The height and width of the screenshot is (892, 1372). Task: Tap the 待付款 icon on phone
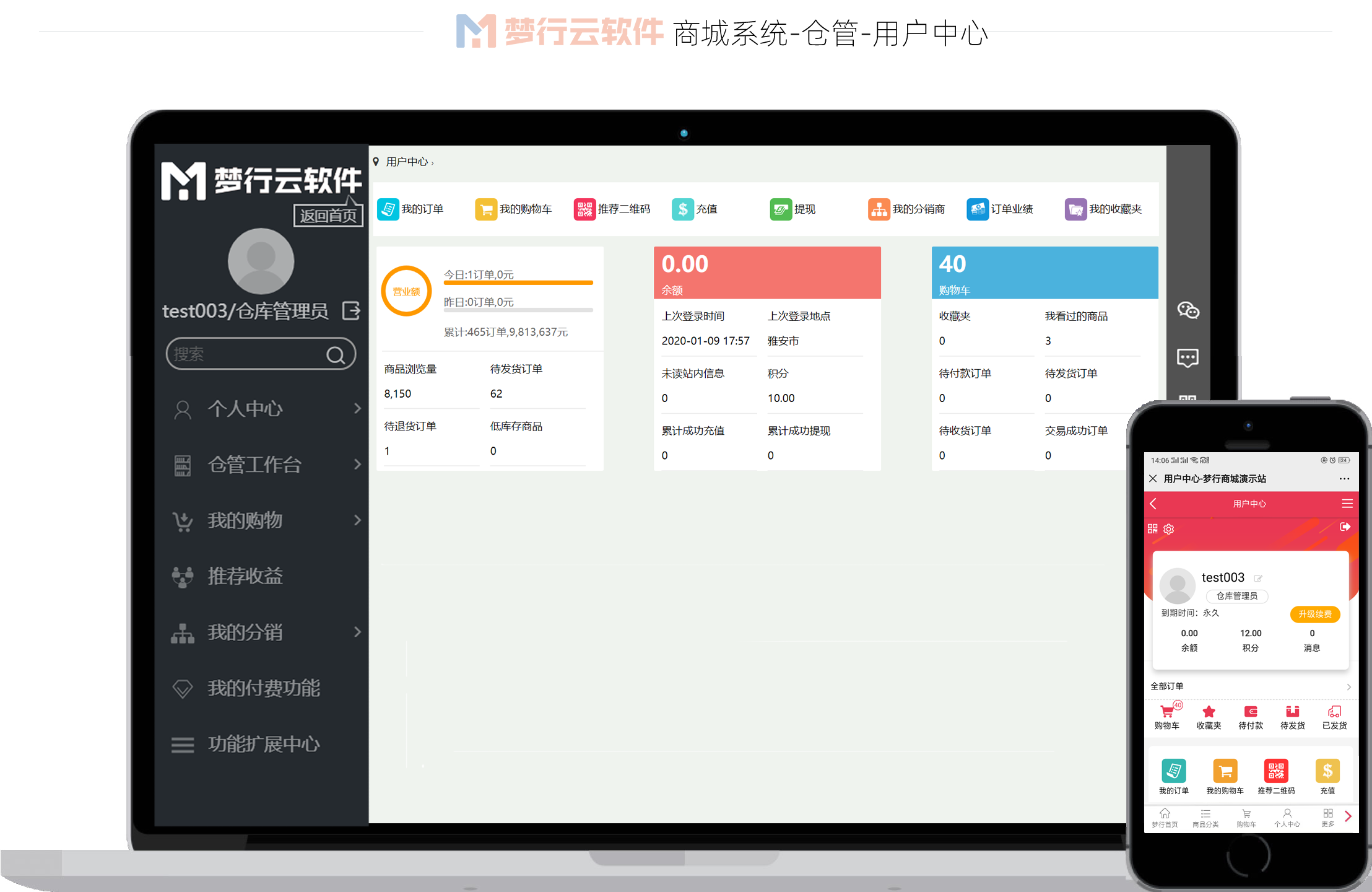click(1251, 711)
